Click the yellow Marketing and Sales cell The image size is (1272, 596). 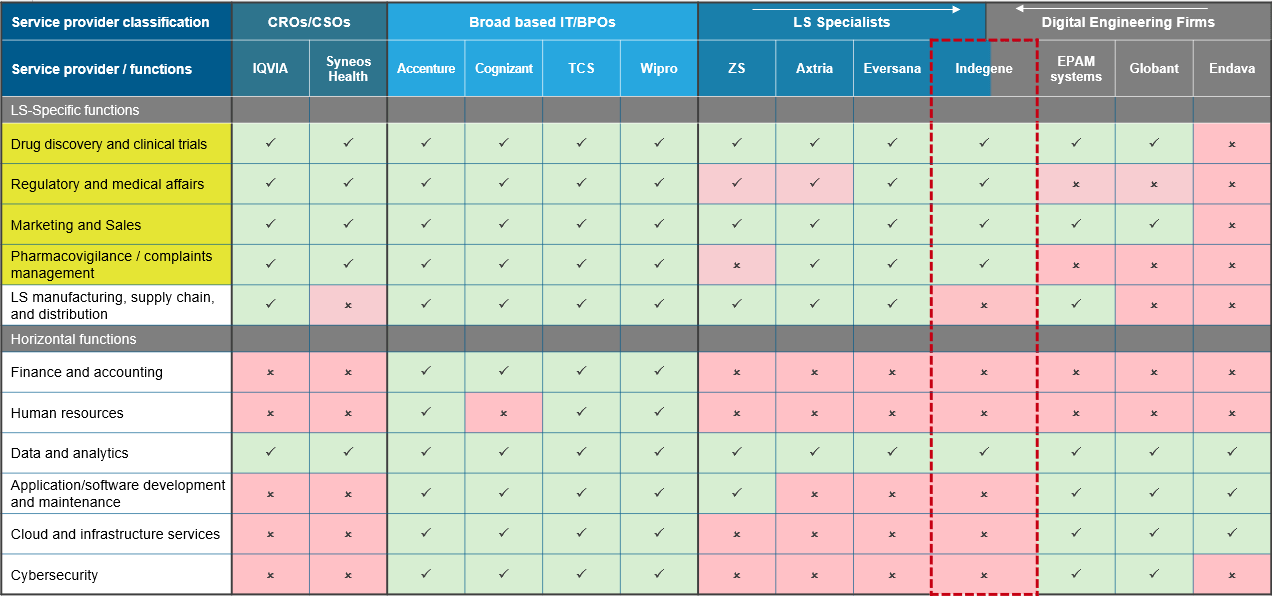(116, 225)
